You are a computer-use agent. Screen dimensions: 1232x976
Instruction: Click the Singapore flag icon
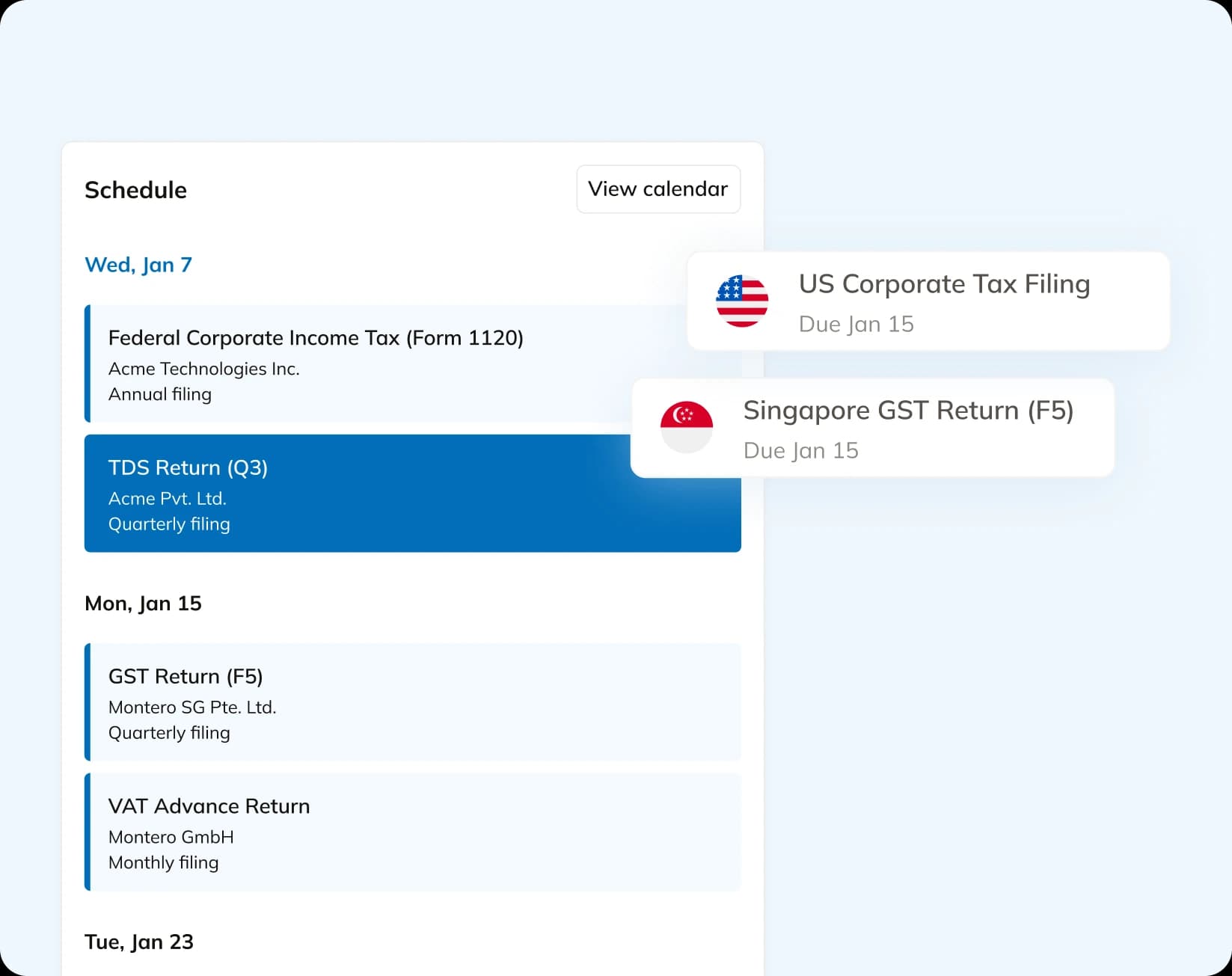(x=687, y=427)
